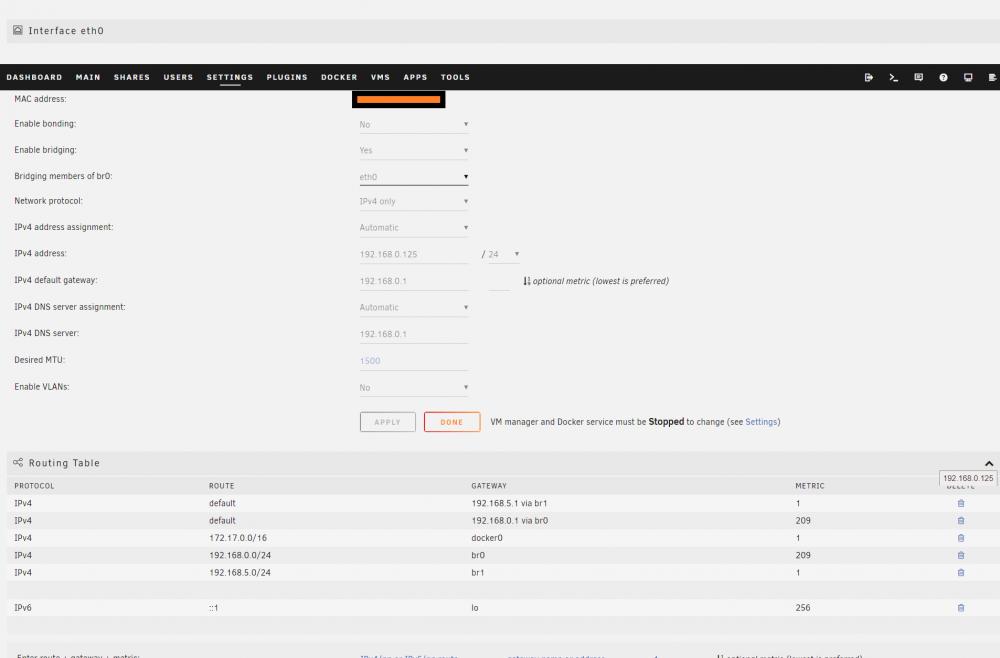Click the info monitor icon in the top bar
The width and height of the screenshot is (1000, 658).
coord(968,77)
